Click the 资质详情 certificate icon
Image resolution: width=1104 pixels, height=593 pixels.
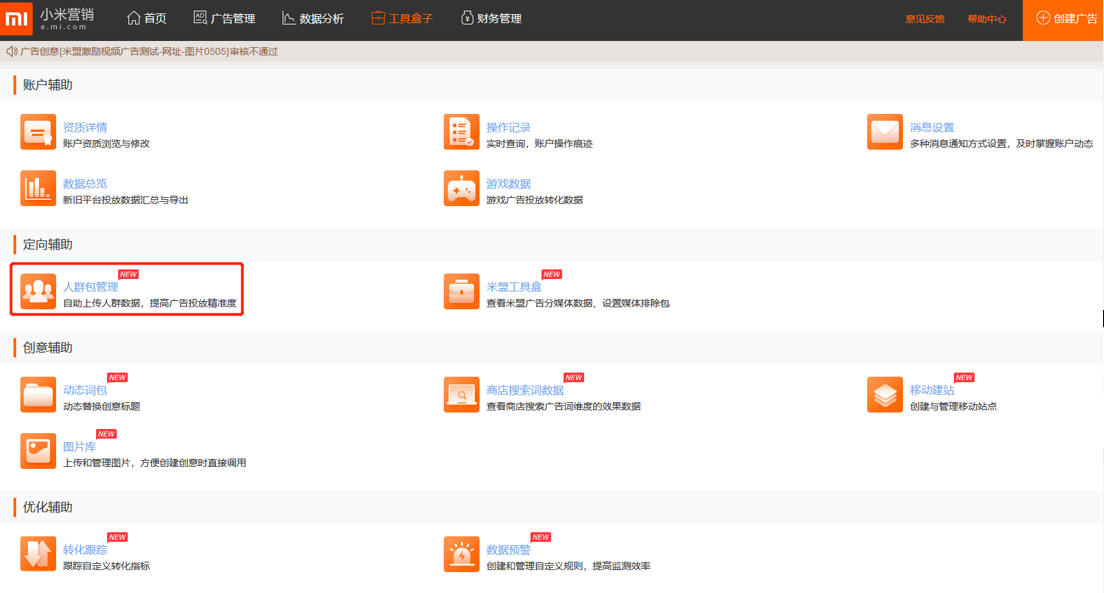38,133
